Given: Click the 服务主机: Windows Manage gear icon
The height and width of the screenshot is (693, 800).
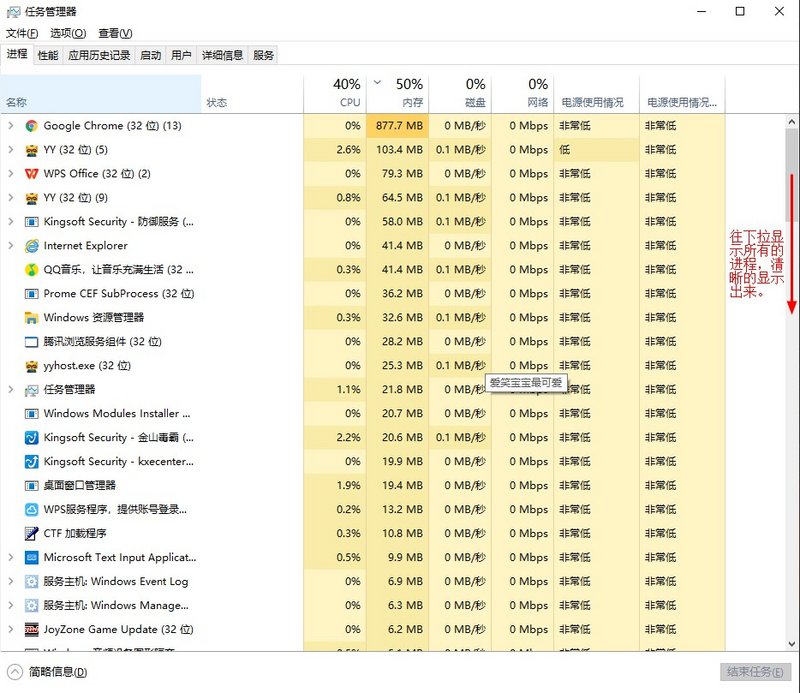Looking at the screenshot, I should point(32,606).
